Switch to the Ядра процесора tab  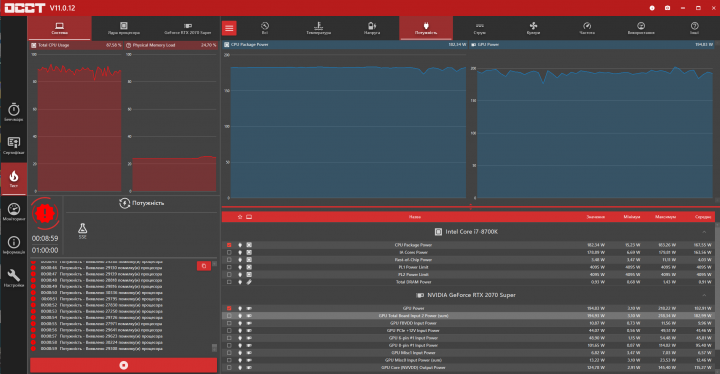(124, 28)
